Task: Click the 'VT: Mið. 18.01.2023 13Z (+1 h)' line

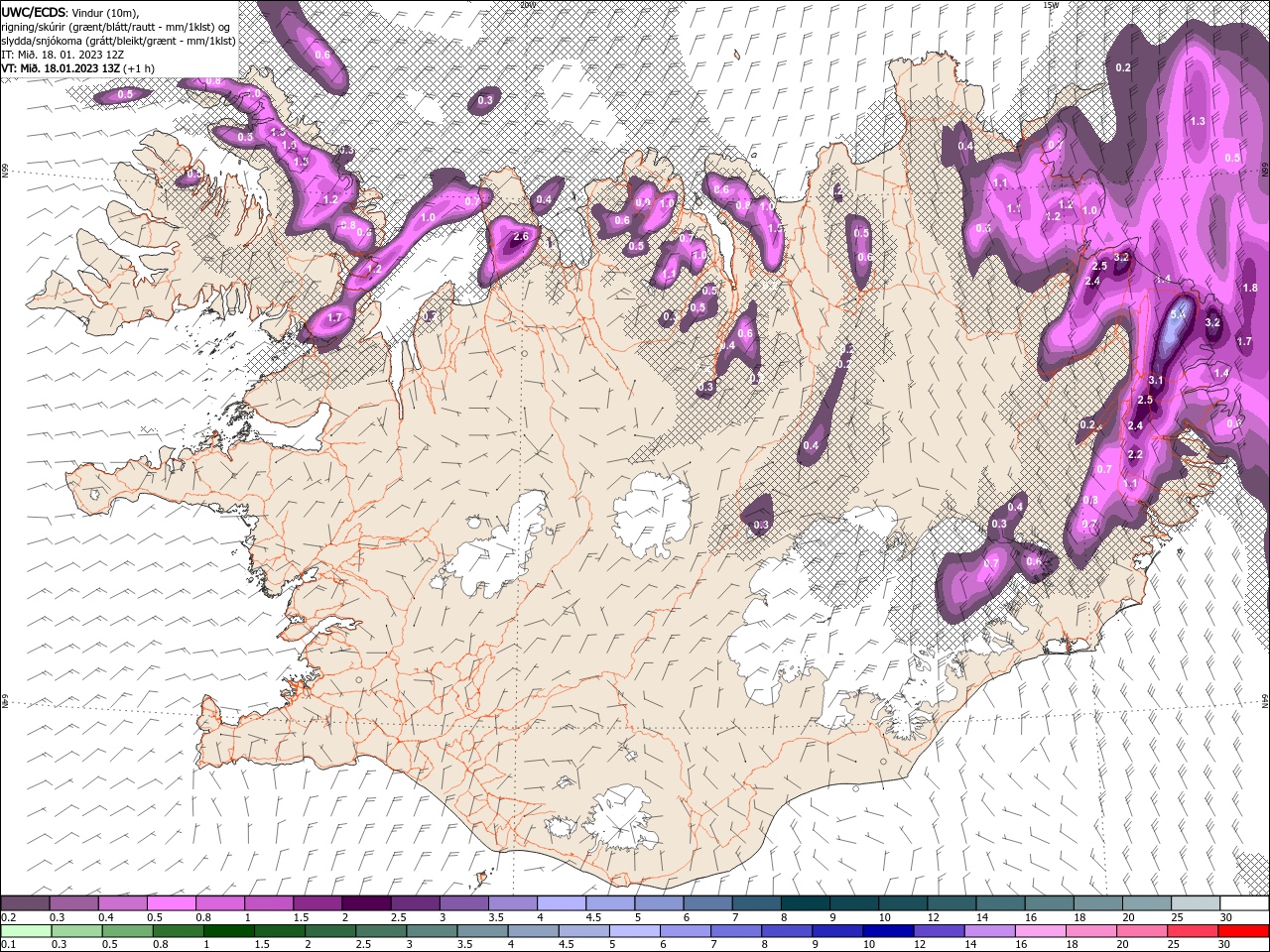Action: point(77,67)
